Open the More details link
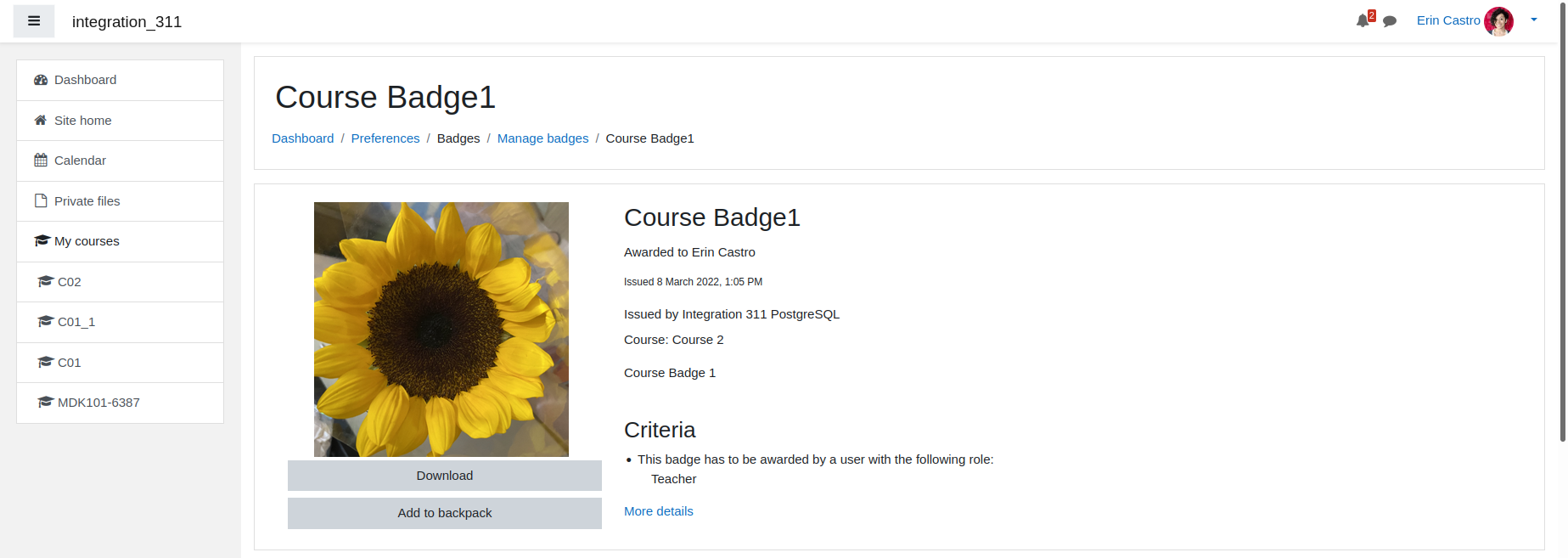 [x=659, y=511]
